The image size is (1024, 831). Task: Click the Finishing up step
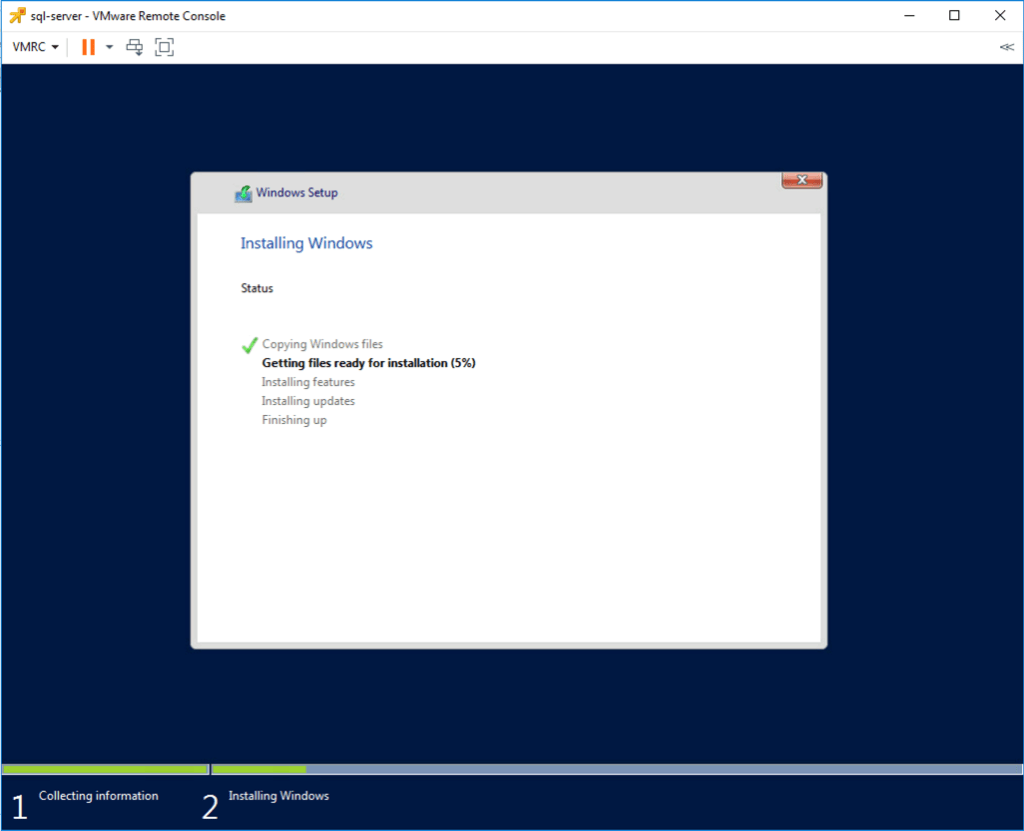pos(294,420)
